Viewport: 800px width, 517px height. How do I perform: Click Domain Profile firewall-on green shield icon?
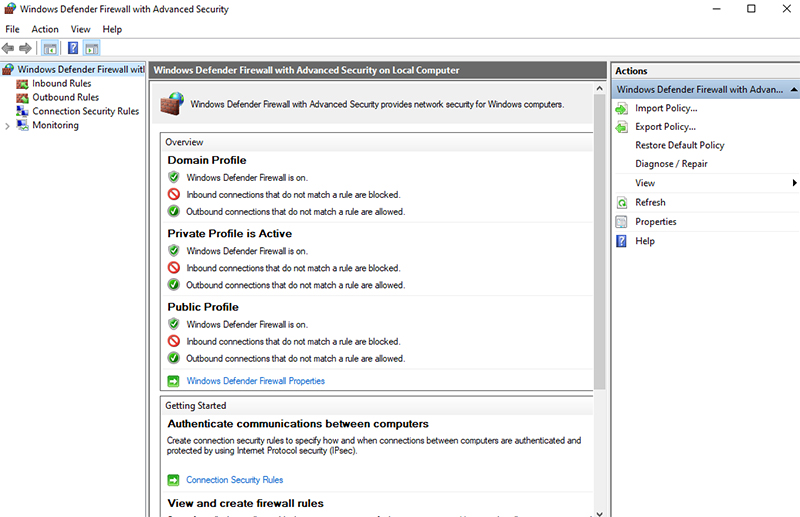coord(173,178)
